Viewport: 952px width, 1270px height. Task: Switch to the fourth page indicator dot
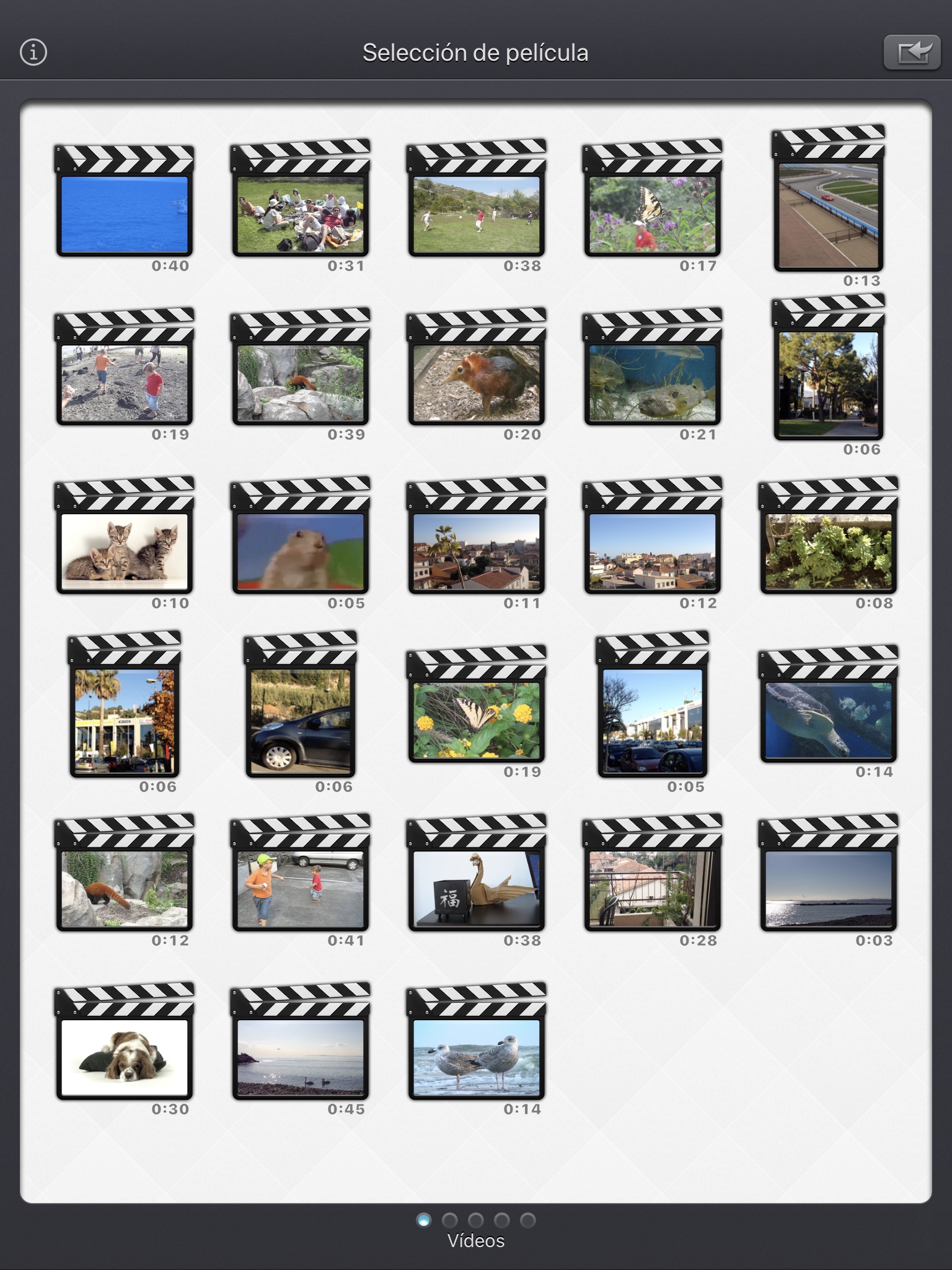point(502,1220)
